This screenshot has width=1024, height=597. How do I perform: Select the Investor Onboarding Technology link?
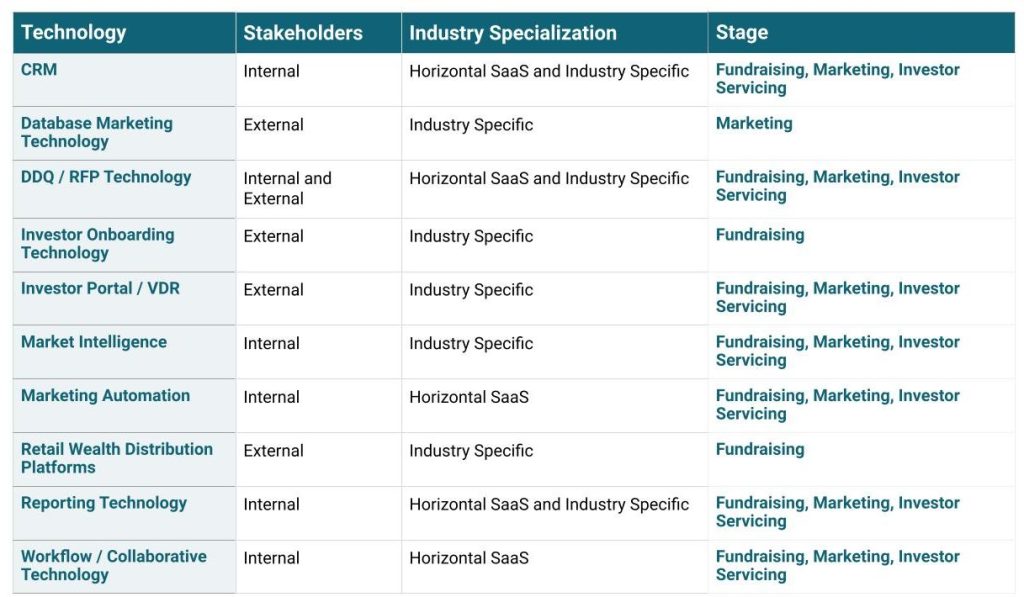97,243
